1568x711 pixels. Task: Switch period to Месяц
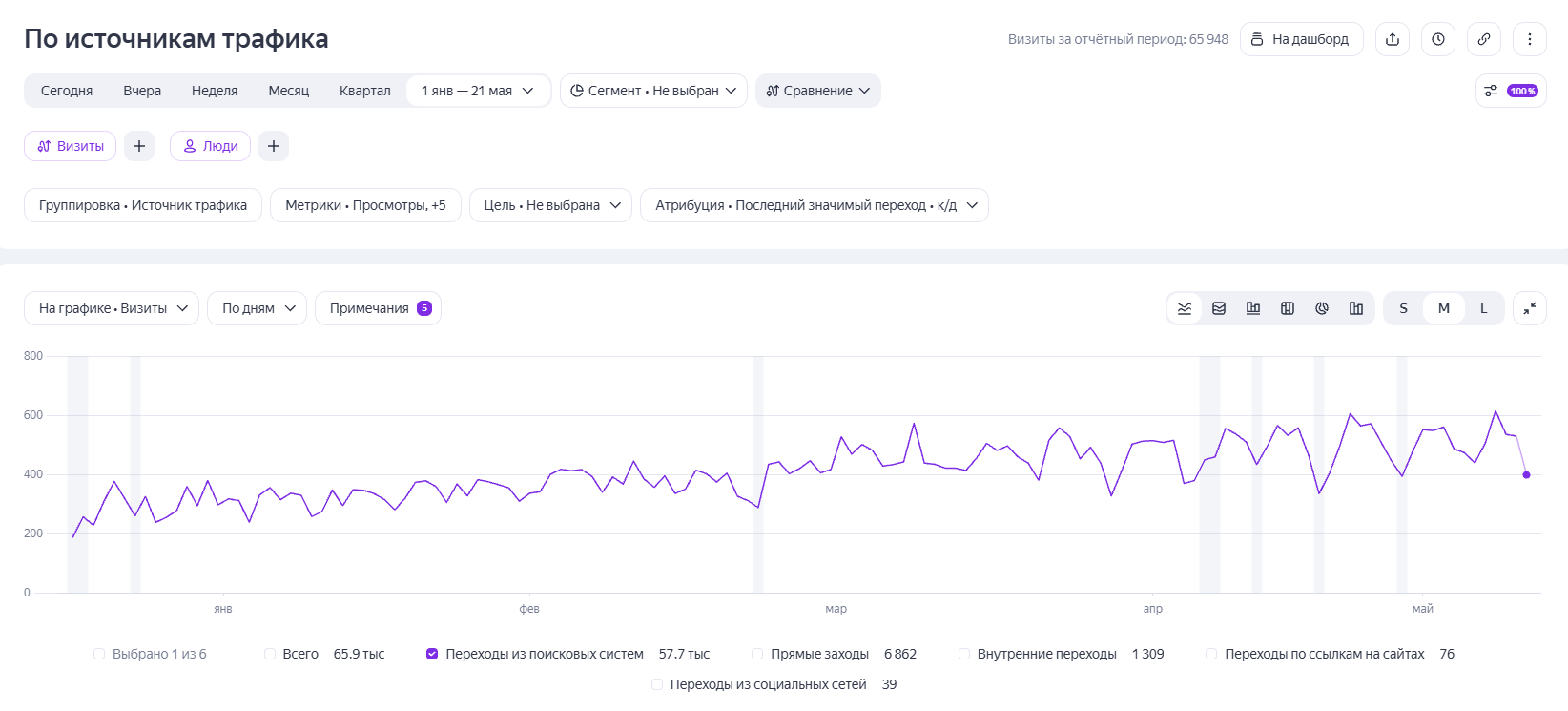[289, 91]
